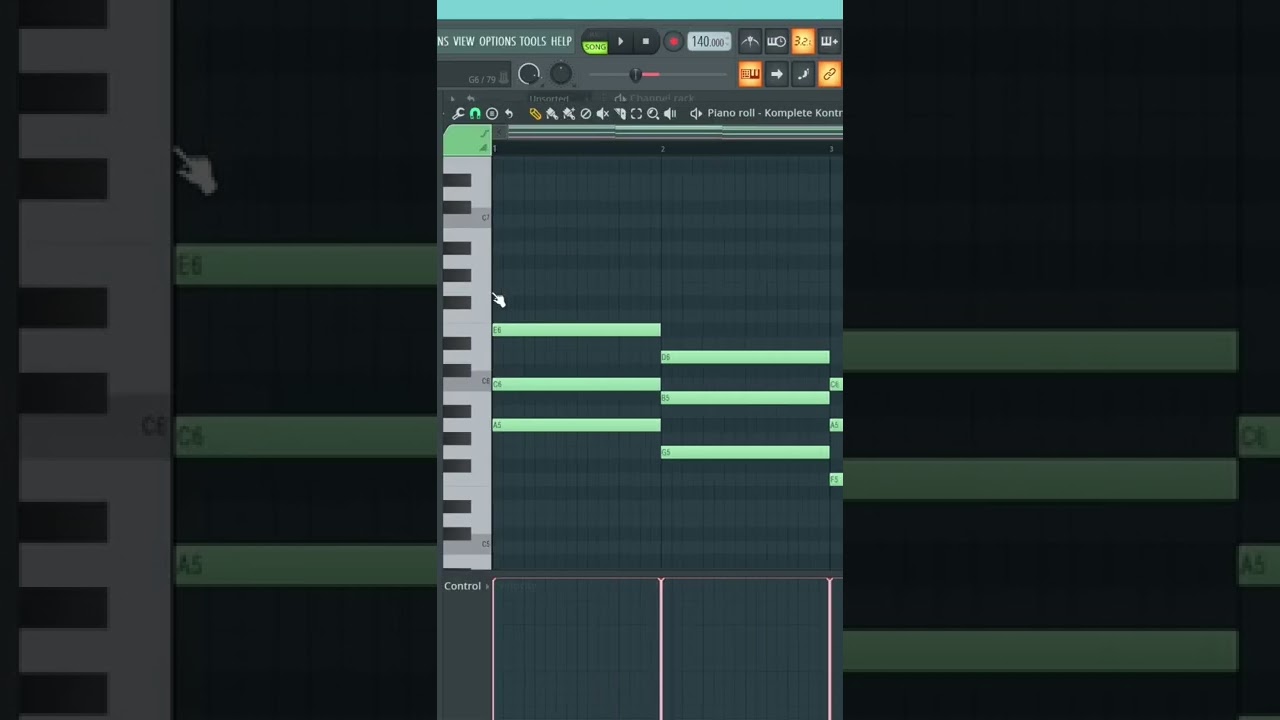Click bar 3 marker on timeline
Image resolution: width=1280 pixels, height=720 pixels.
coord(831,149)
